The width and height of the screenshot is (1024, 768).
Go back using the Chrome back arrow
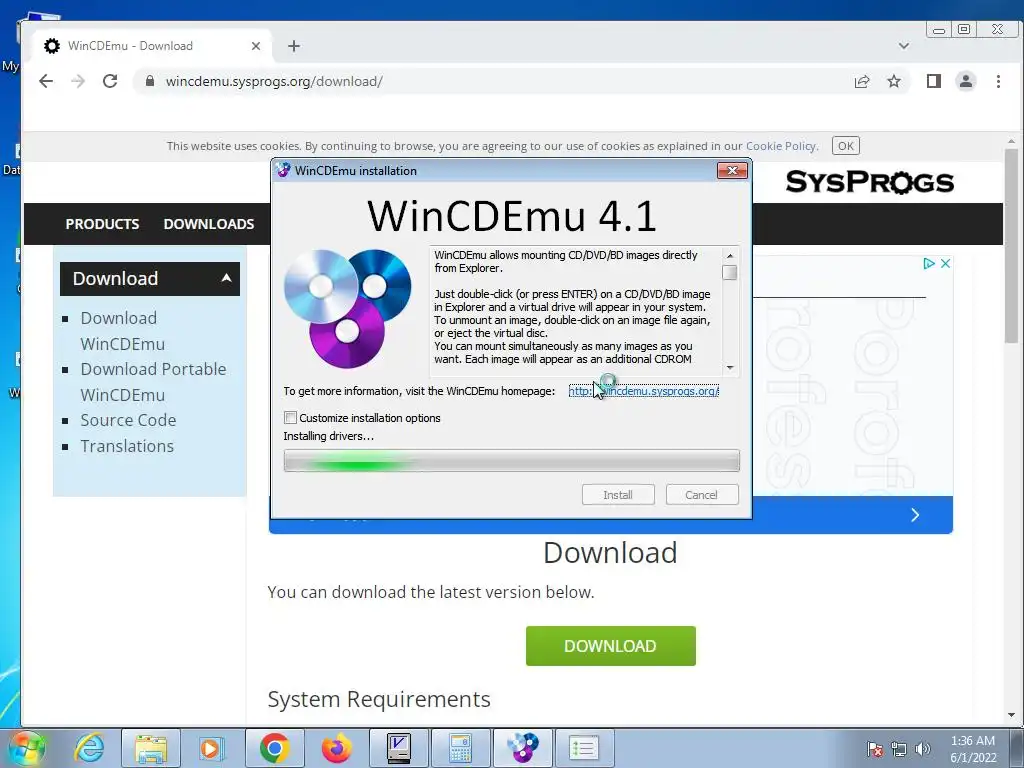[x=46, y=81]
